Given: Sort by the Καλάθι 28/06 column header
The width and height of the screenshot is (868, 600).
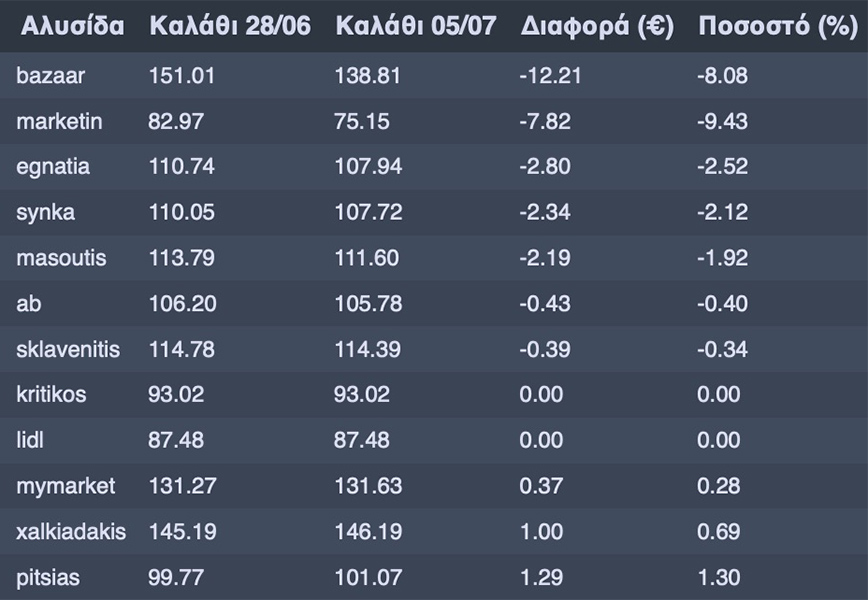Looking at the screenshot, I should pyautogui.click(x=230, y=27).
